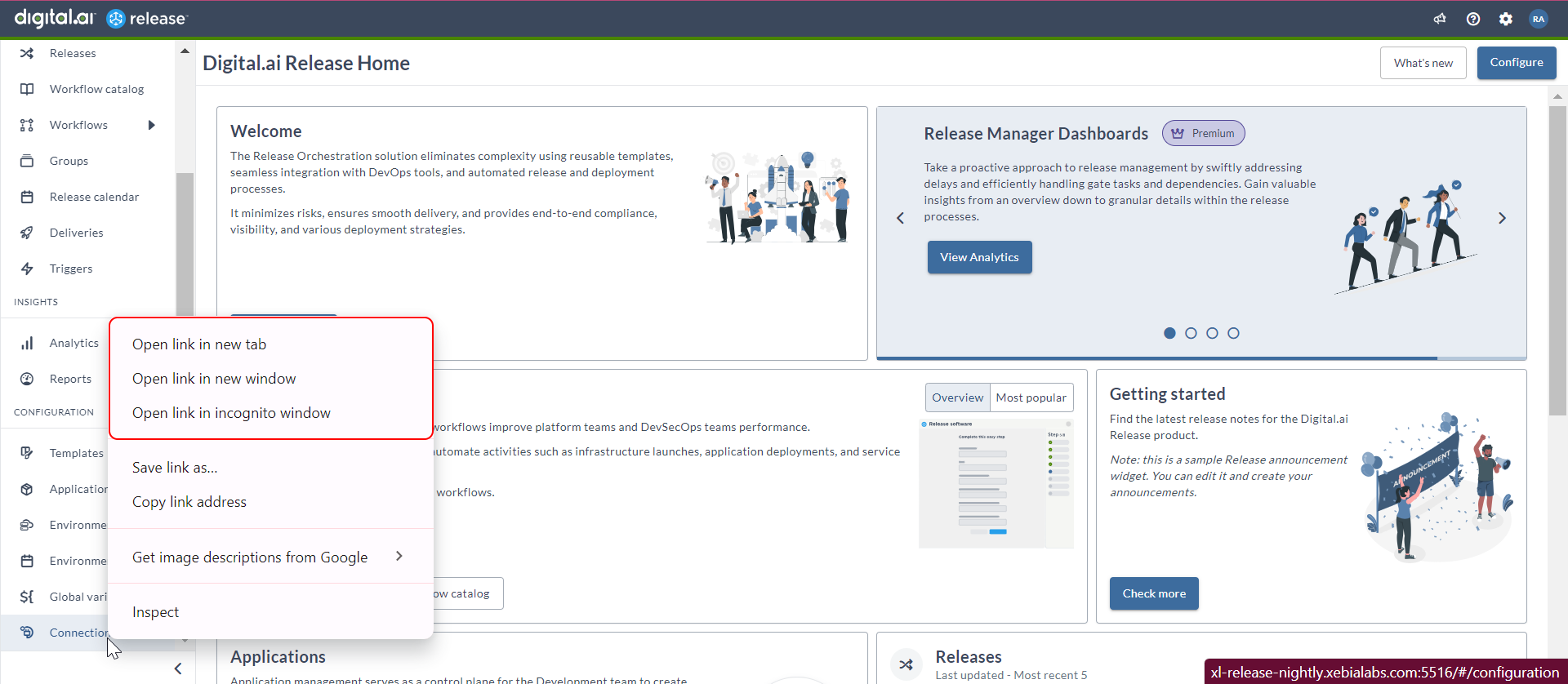Click the Configure button
1568x684 pixels.
click(x=1517, y=63)
